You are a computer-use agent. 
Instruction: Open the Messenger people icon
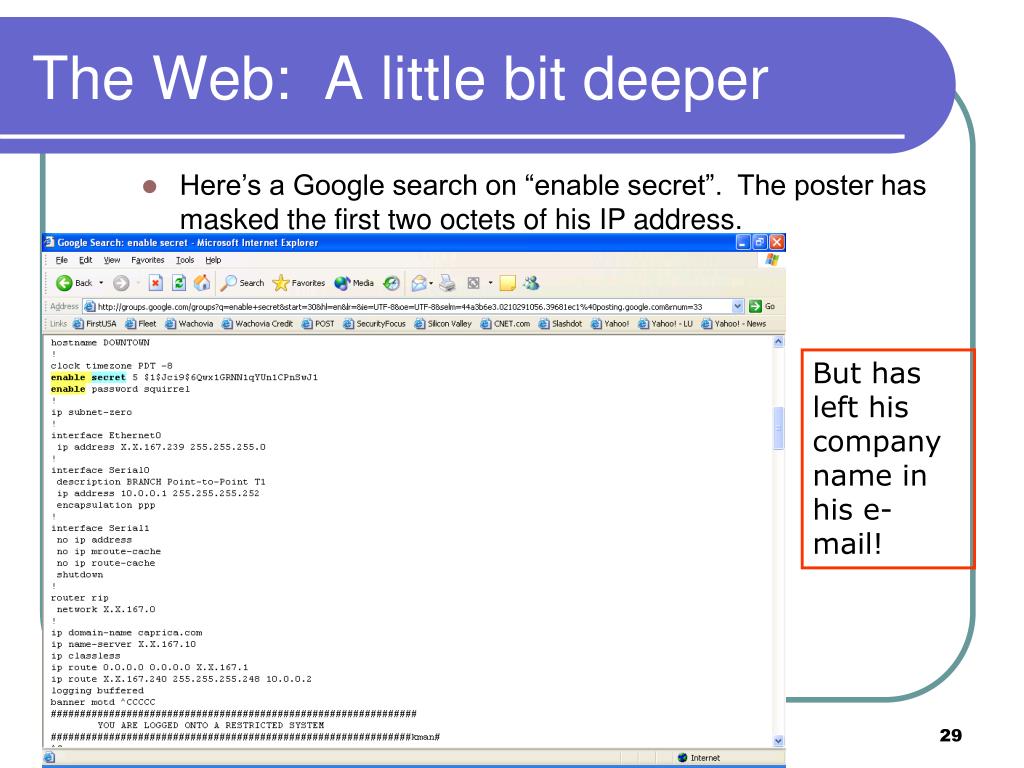[x=531, y=283]
